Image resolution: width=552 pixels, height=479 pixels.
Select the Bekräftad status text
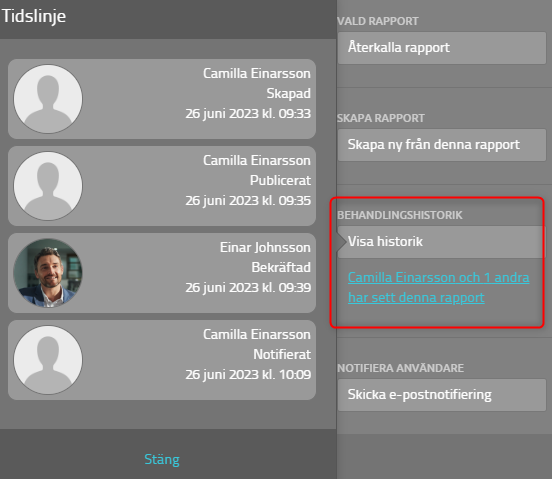coord(281,267)
